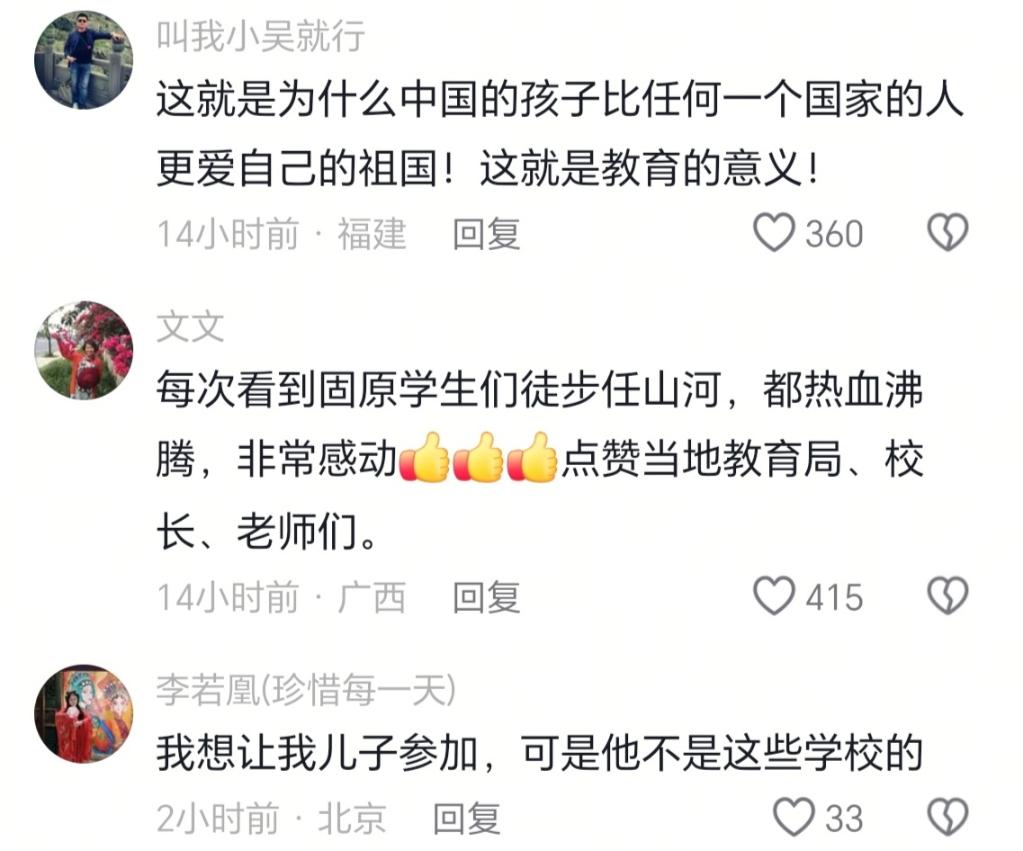Reply to the 福建 comment via 回复
1023x851 pixels.
(x=486, y=234)
